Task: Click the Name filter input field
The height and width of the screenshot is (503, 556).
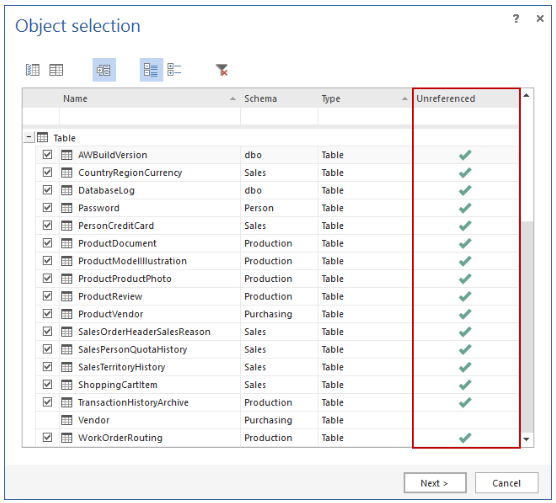Action: tap(150, 116)
